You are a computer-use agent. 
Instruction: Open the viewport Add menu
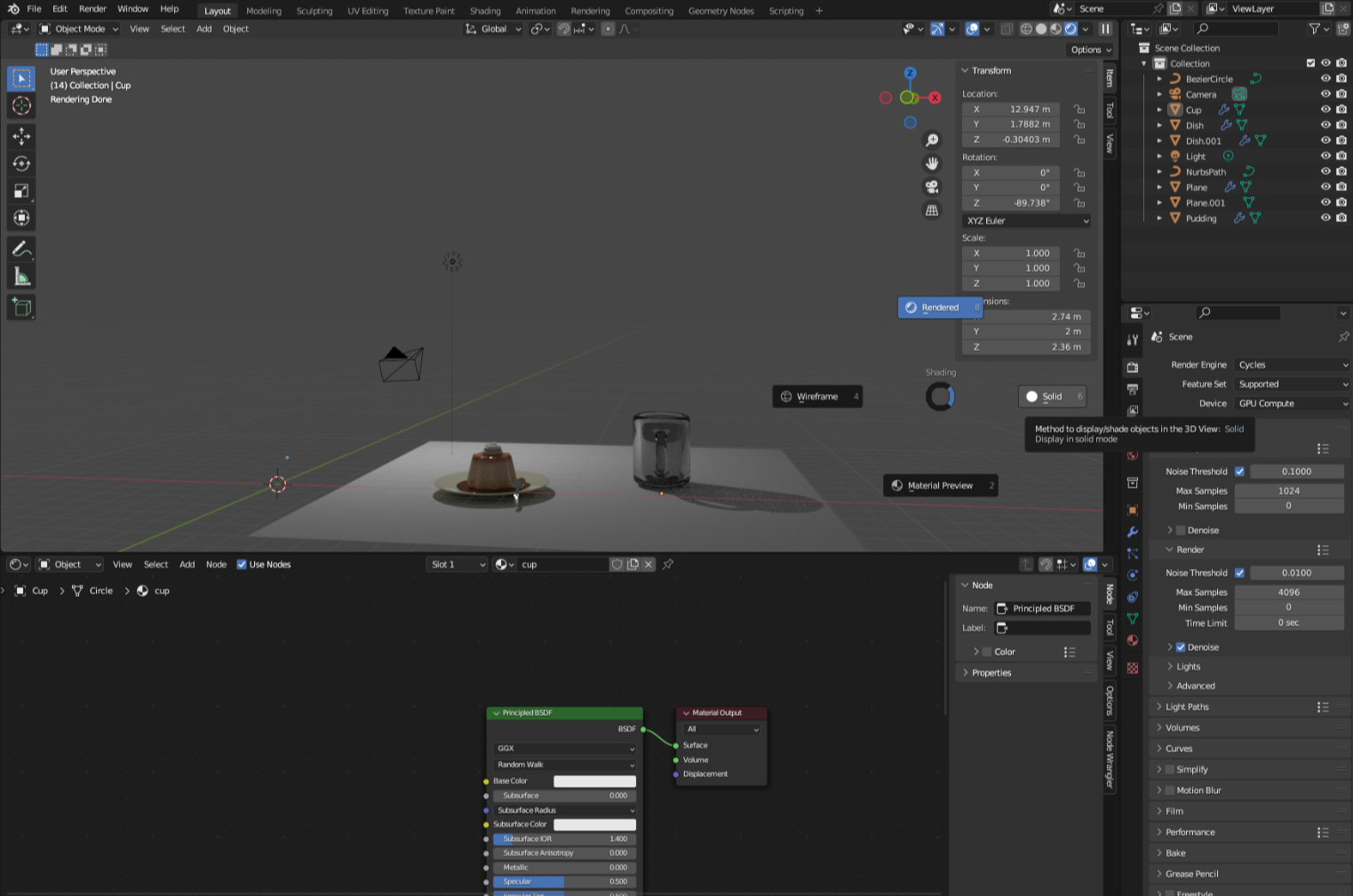coord(203,28)
